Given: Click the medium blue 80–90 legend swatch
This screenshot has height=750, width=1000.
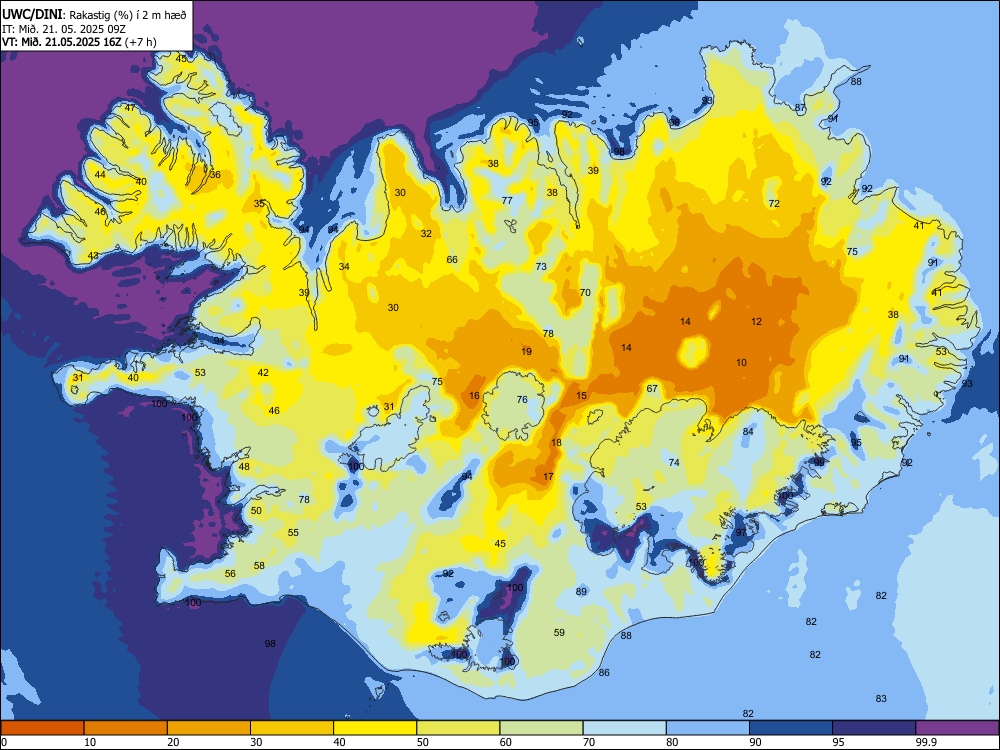Looking at the screenshot, I should pyautogui.click(x=708, y=728).
